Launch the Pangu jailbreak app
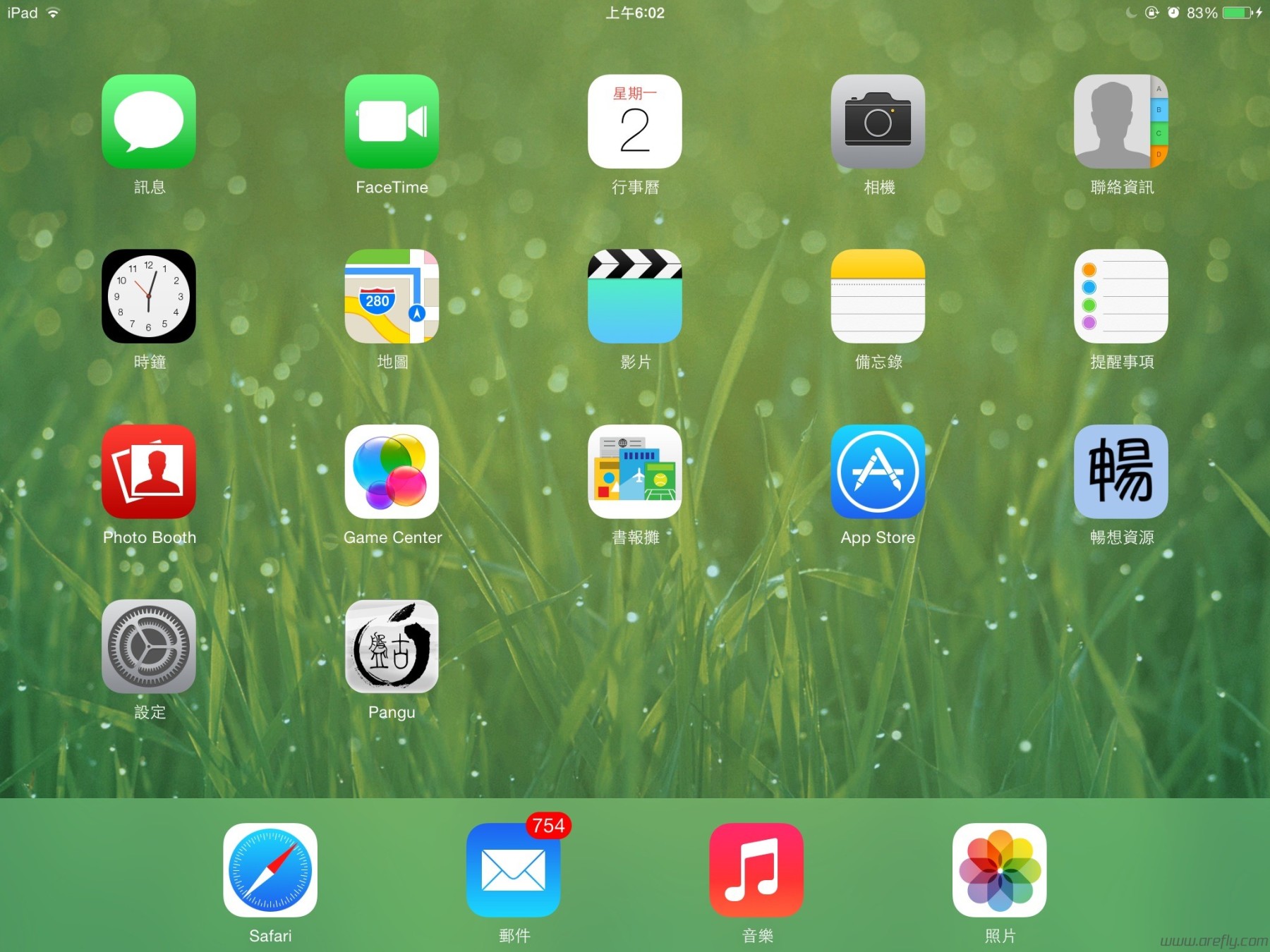 [392, 647]
